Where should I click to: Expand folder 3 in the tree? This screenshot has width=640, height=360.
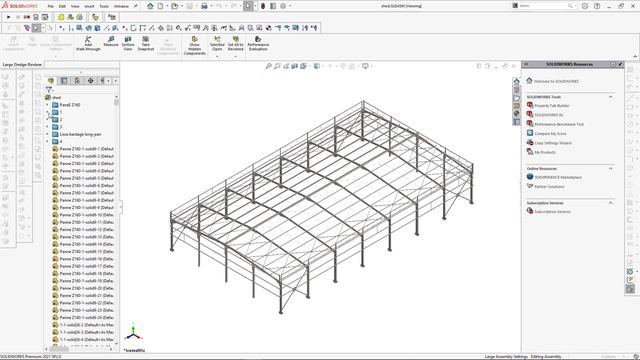pyautogui.click(x=47, y=127)
